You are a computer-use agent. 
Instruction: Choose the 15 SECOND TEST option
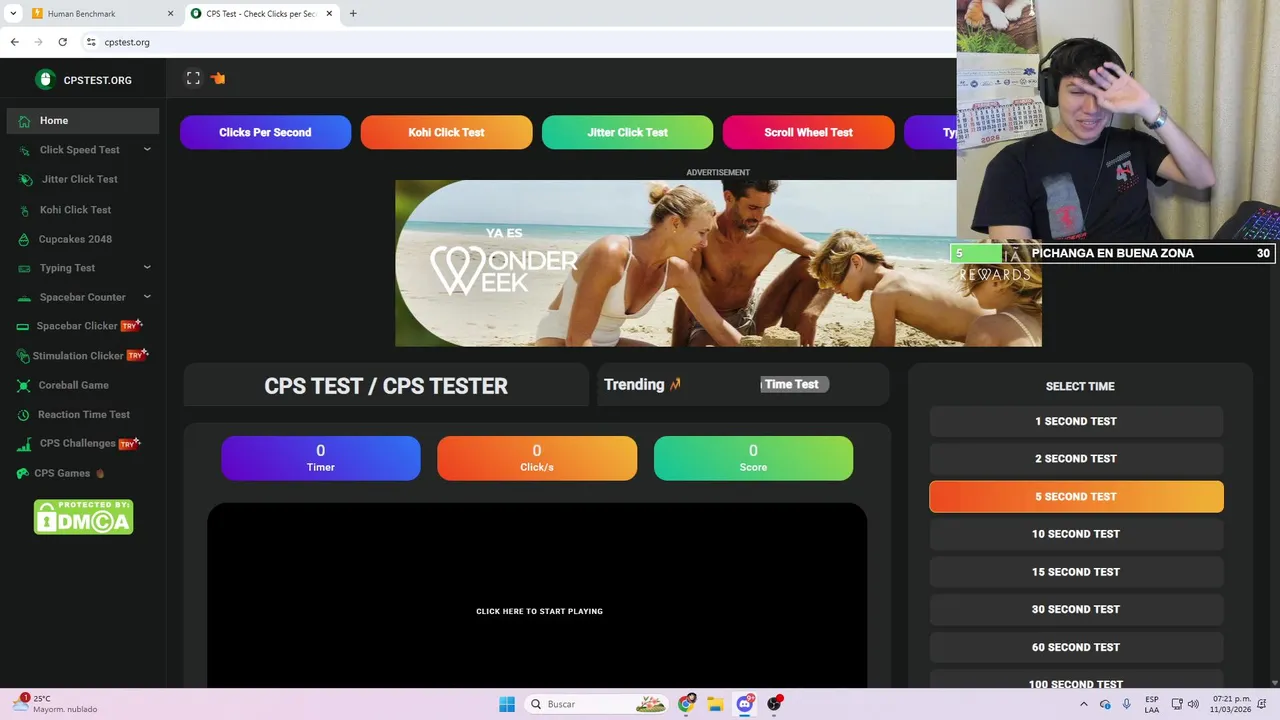tap(1076, 572)
